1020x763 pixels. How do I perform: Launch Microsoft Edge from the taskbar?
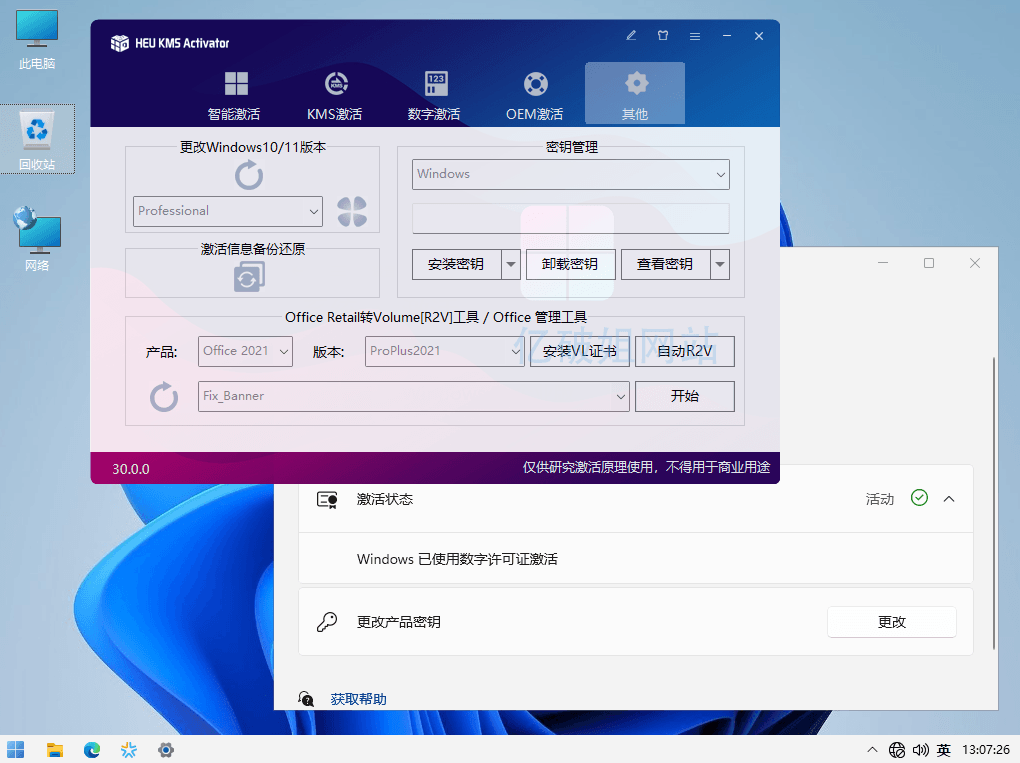click(92, 749)
